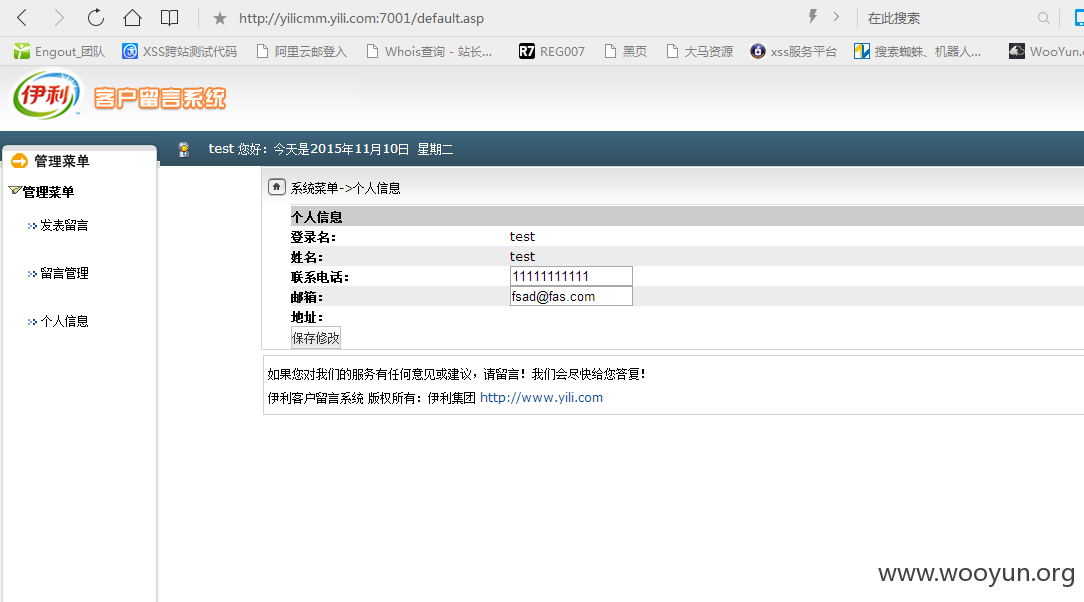Open the xss服务平台 bookmark
This screenshot has height=602, width=1084.
(x=794, y=51)
